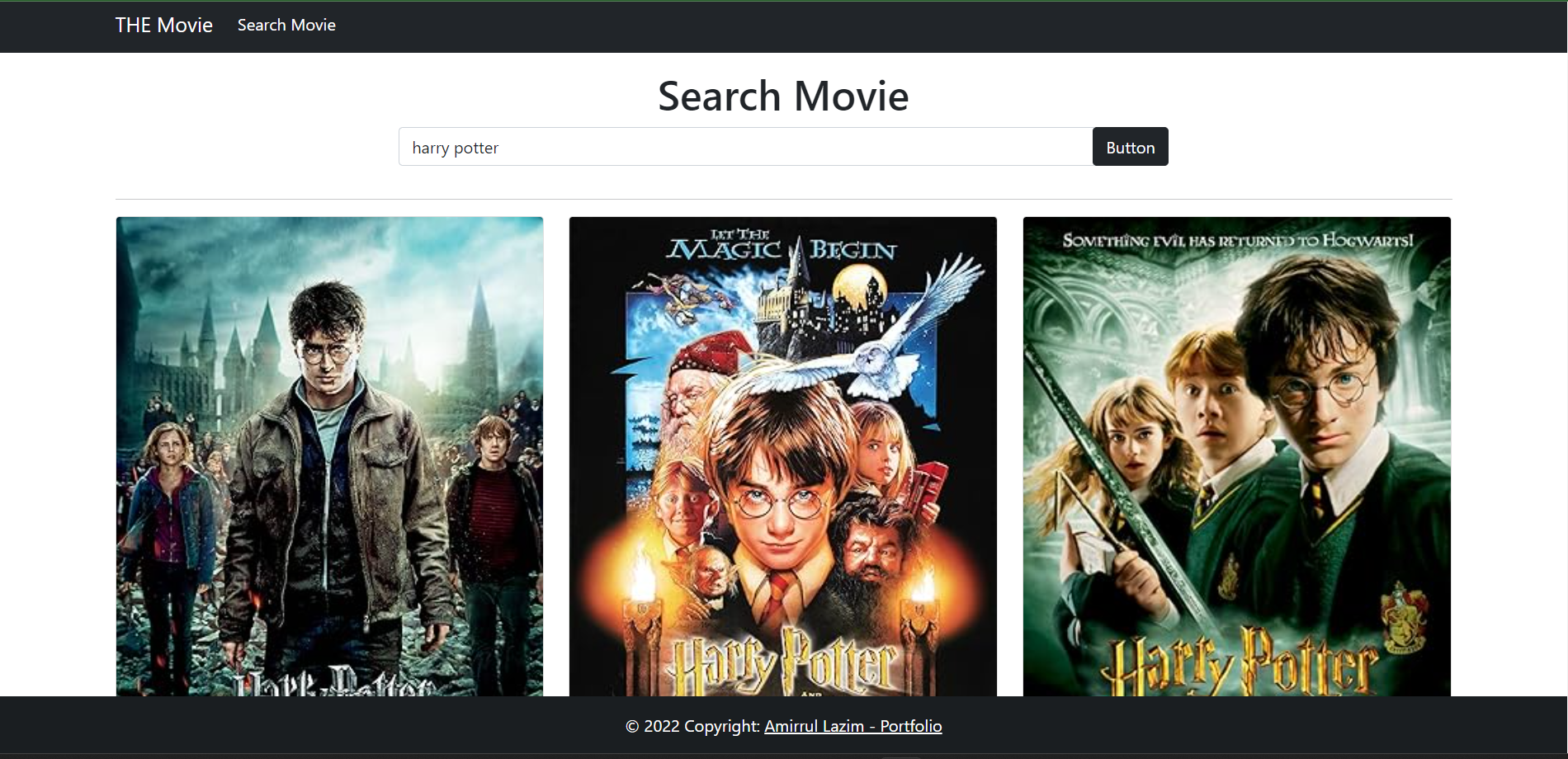Viewport: 1568px width, 759px height.
Task: Open the "Let the Magic Begin" Harry Potter poster
Action: (x=782, y=454)
